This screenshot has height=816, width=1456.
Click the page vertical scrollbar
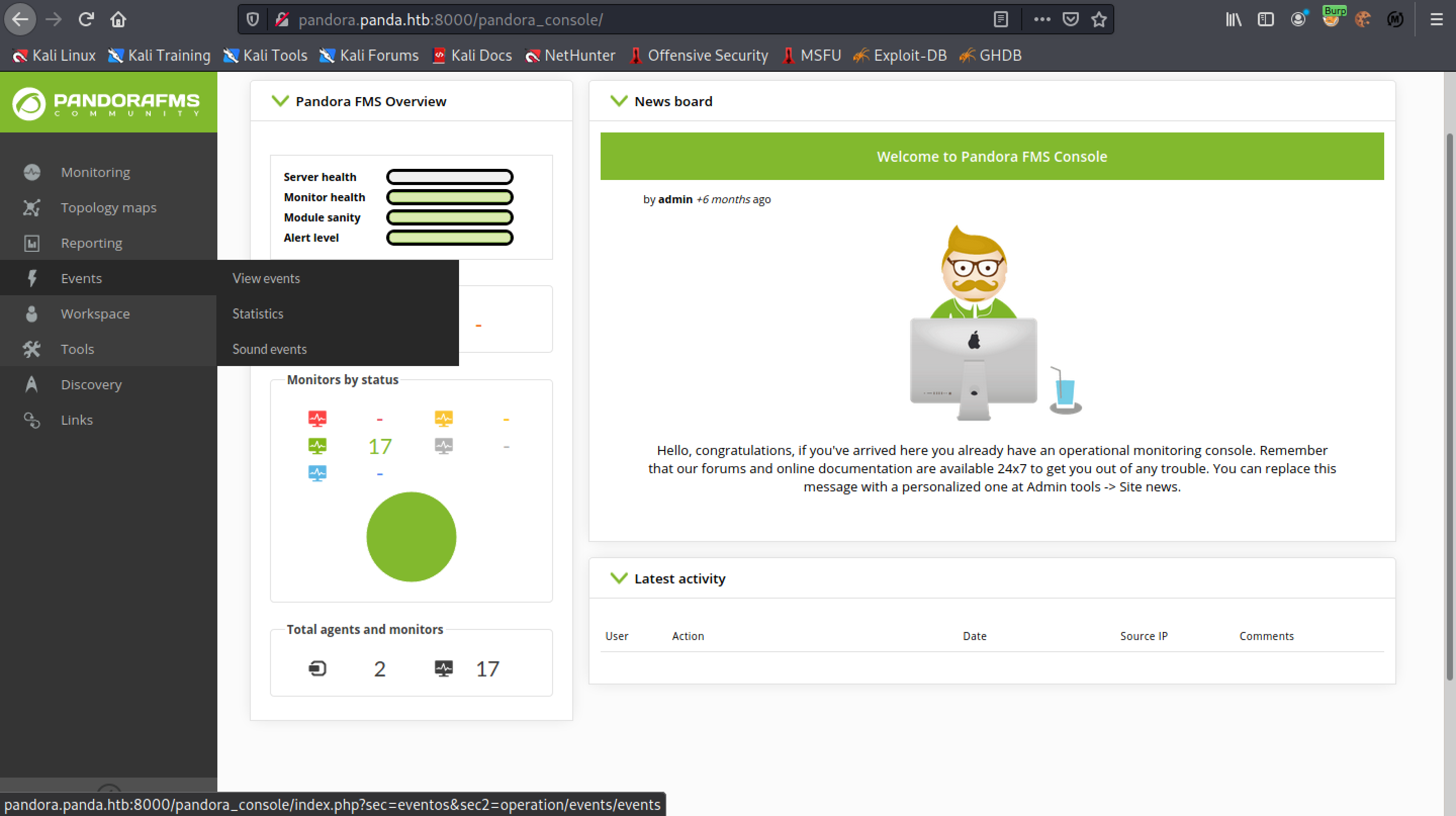tap(1450, 407)
